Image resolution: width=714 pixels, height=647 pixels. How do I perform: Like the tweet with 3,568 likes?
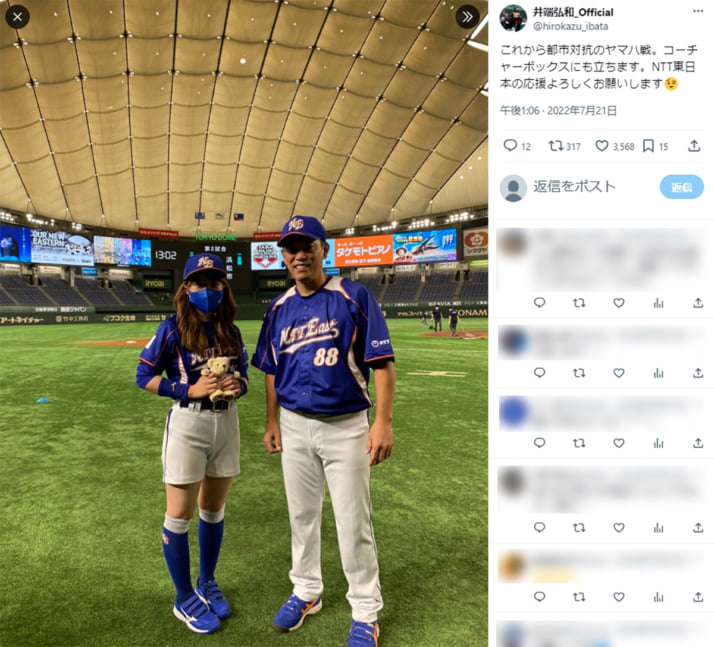615,146
